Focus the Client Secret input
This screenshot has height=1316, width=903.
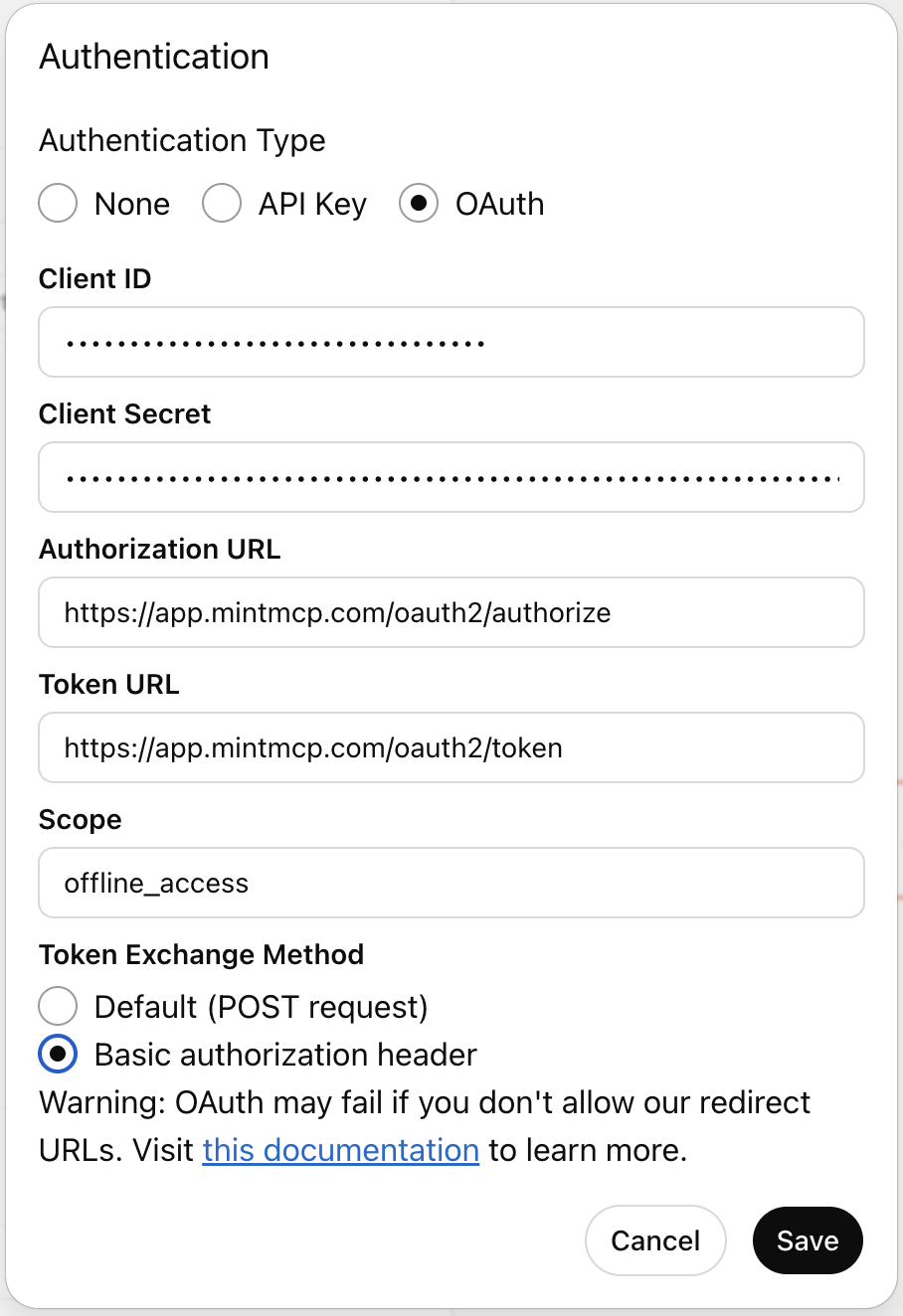(x=451, y=477)
